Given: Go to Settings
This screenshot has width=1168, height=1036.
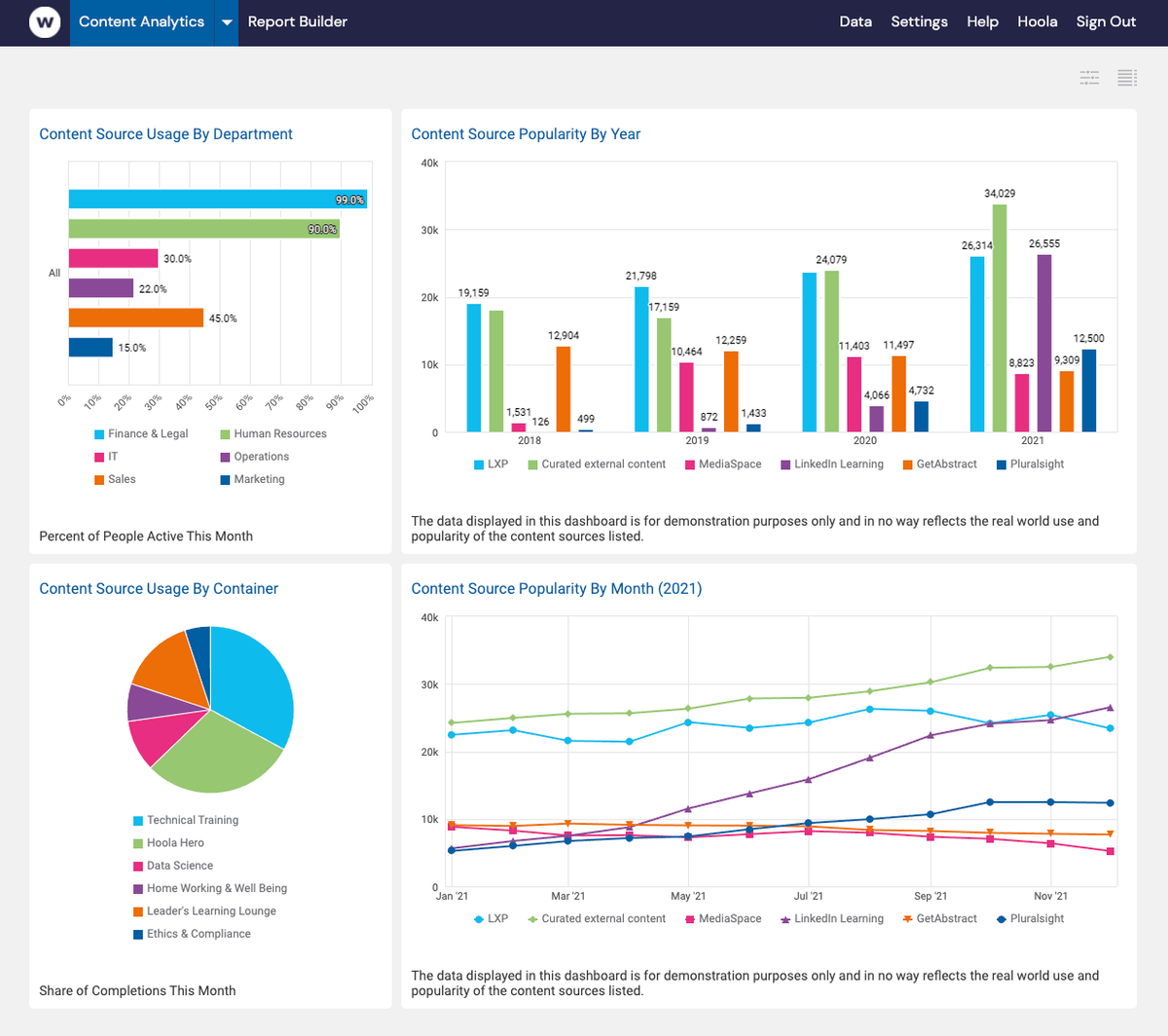Looking at the screenshot, I should 919,21.
